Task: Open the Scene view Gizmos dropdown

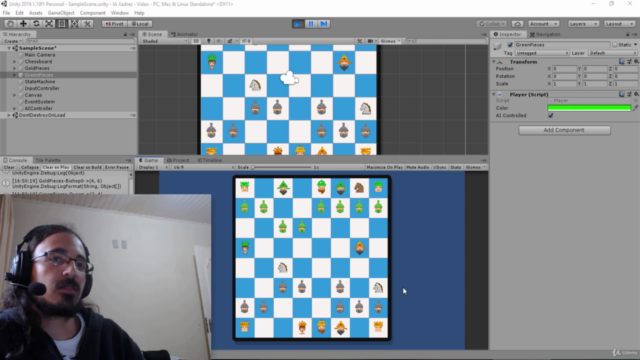Action: [390, 41]
